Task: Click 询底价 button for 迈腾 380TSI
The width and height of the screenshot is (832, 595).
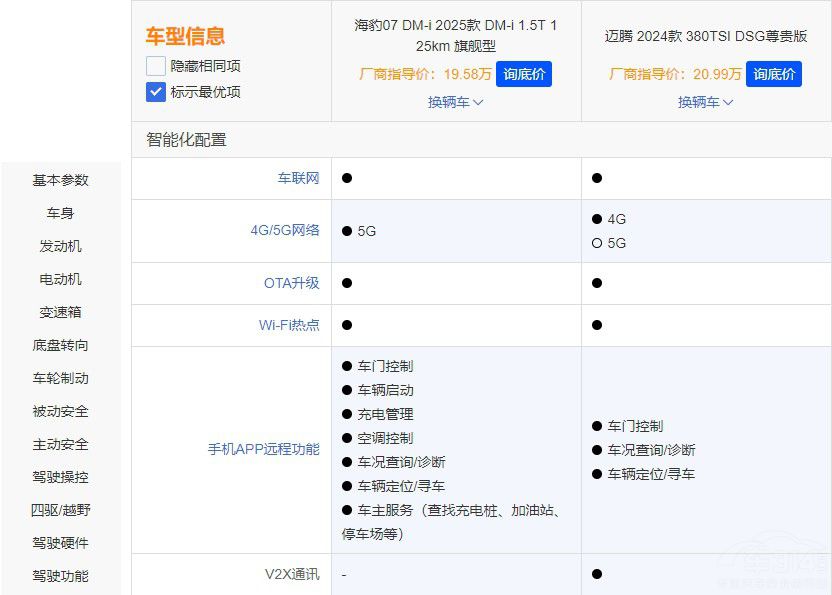Action: point(774,74)
